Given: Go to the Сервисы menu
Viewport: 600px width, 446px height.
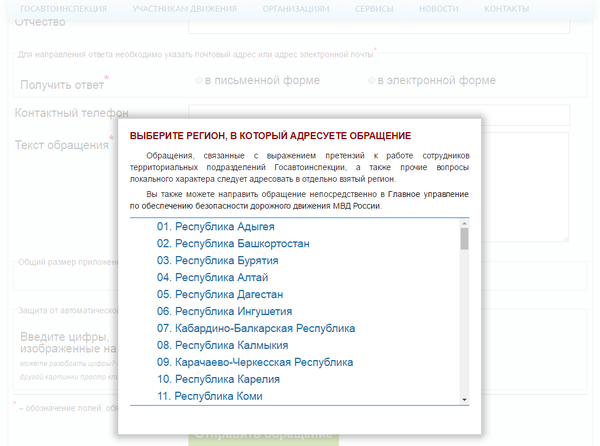Looking at the screenshot, I should pyautogui.click(x=374, y=8).
